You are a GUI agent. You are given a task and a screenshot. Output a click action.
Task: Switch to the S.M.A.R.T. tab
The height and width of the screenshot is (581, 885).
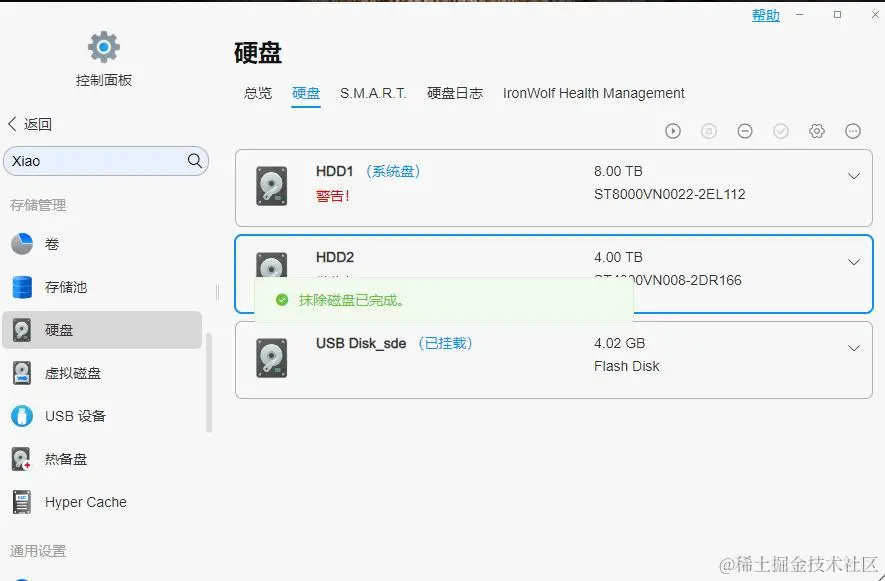coord(372,92)
